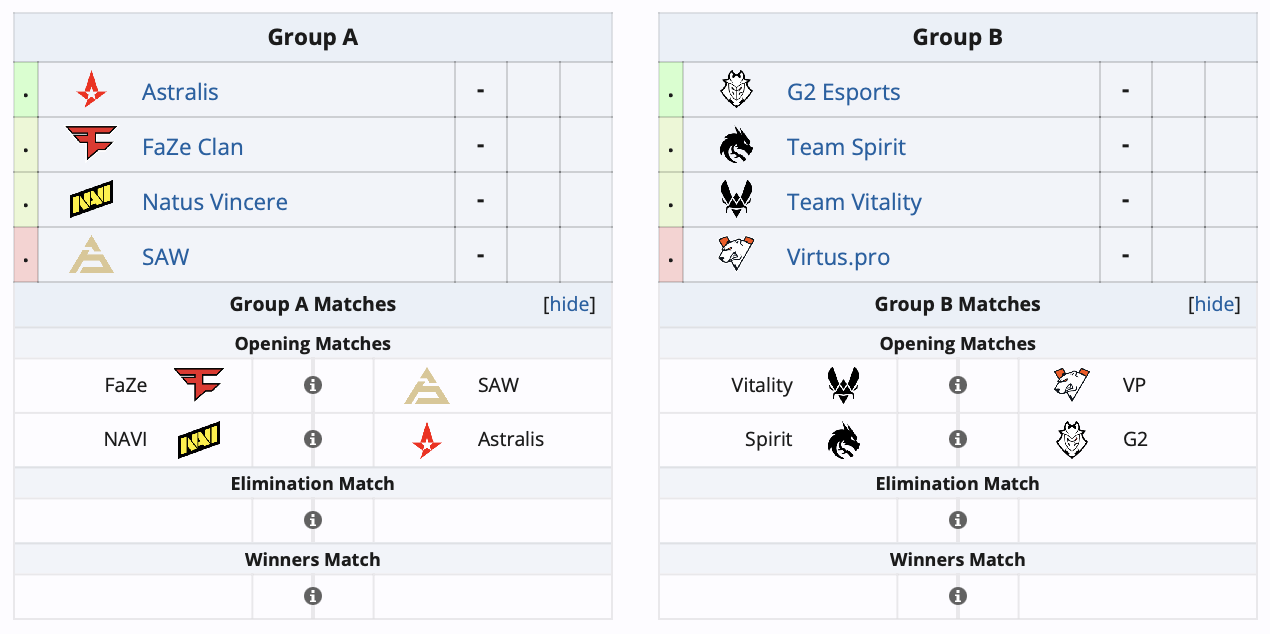Show details for Vitality vs VP match
Image resolution: width=1270 pixels, height=634 pixels.
click(x=958, y=385)
